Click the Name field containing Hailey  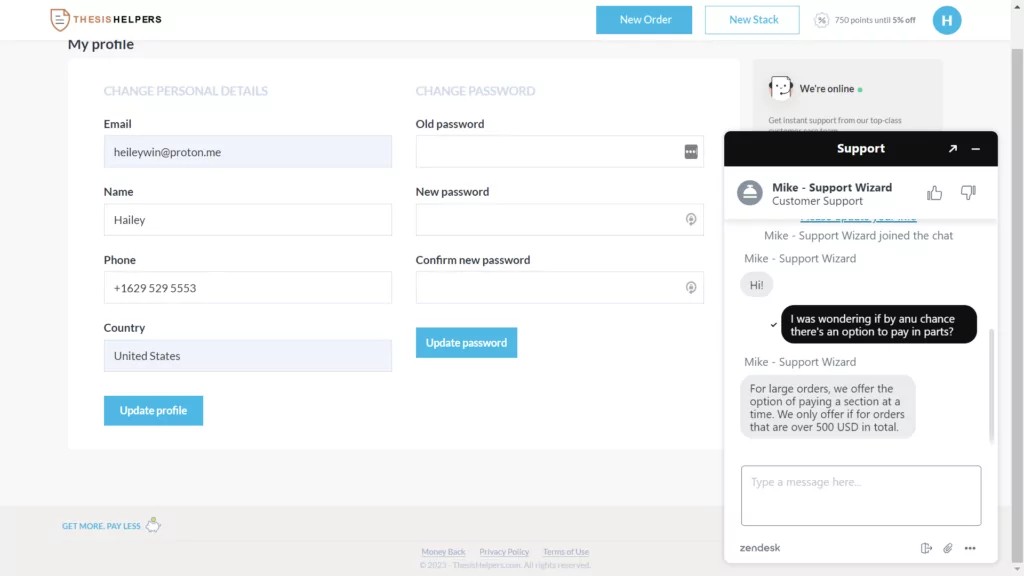pos(248,219)
